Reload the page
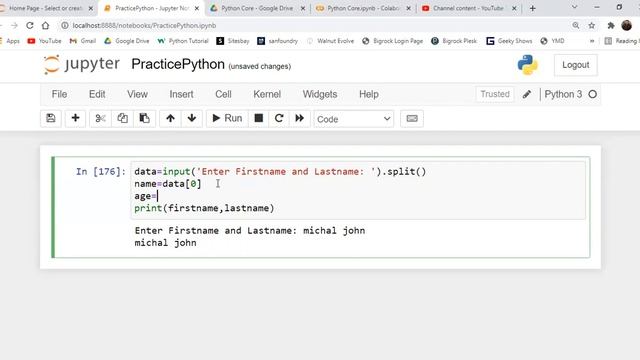The height and width of the screenshot is (360, 640). click(x=30, y=25)
